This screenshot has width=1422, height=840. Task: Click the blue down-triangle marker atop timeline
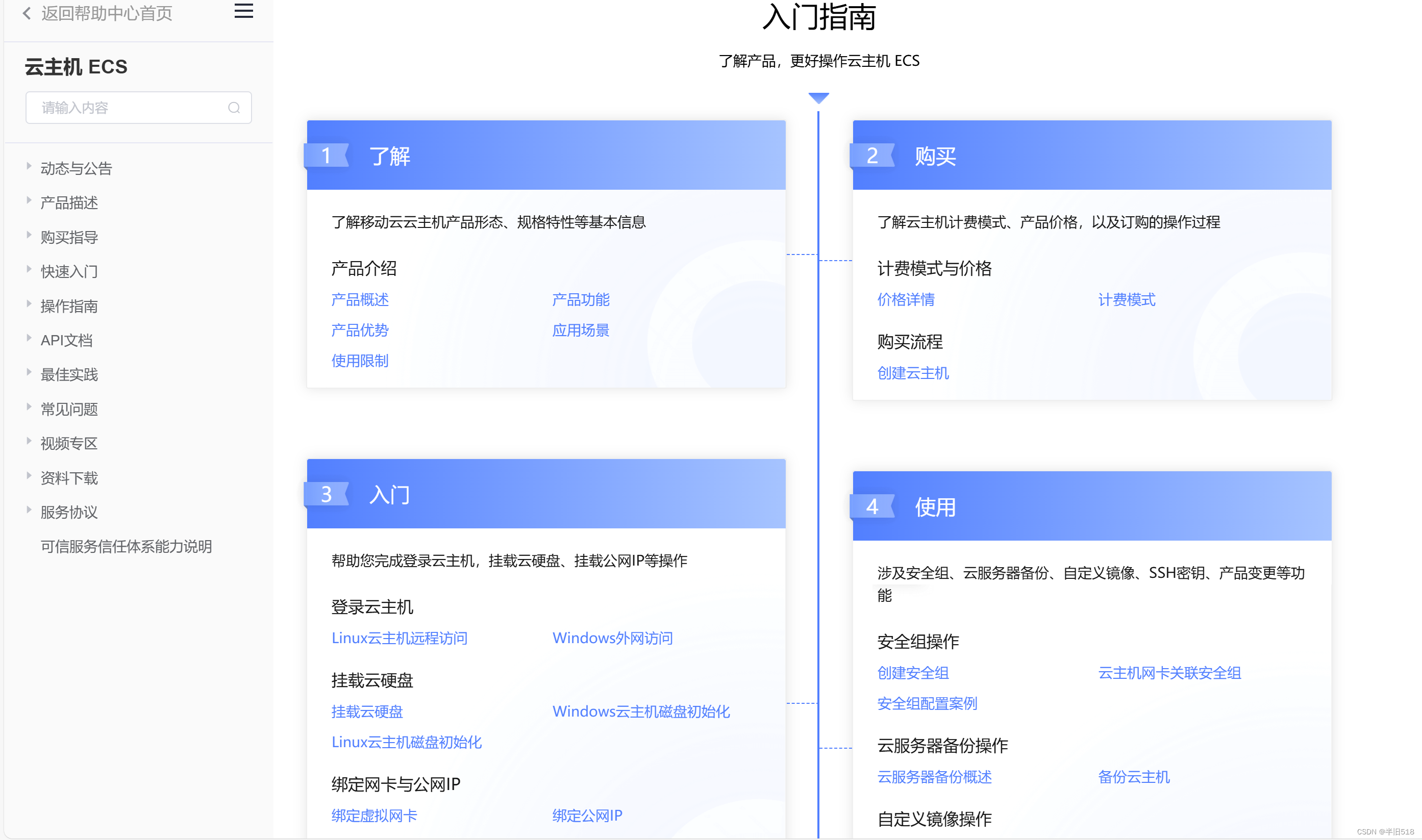tap(818, 98)
